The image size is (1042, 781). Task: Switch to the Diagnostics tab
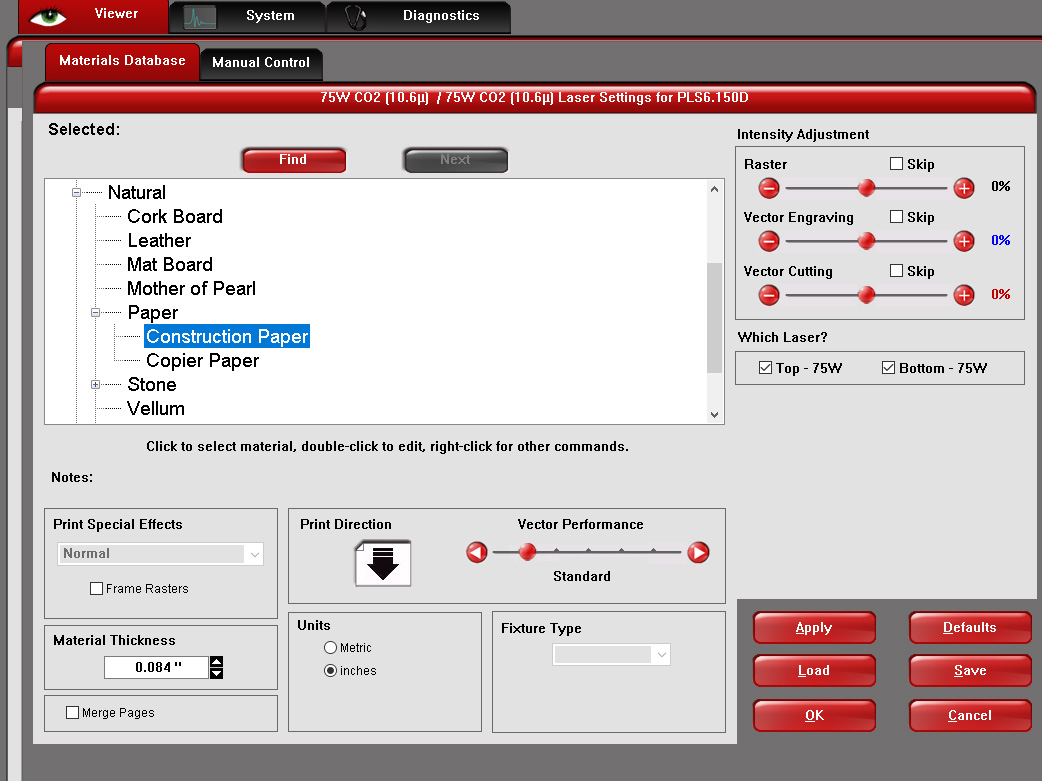(x=419, y=17)
